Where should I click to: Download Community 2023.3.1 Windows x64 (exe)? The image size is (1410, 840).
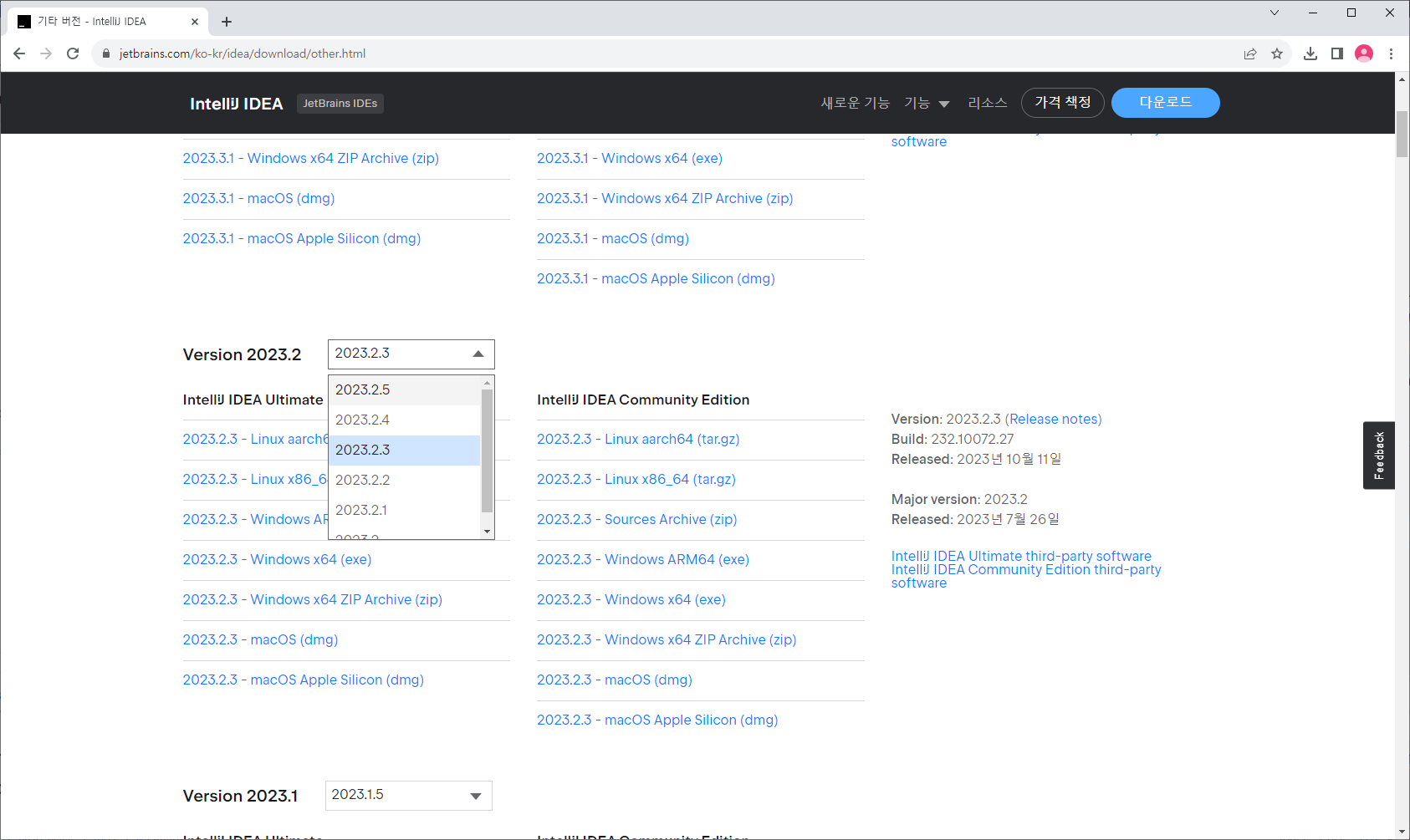point(630,159)
